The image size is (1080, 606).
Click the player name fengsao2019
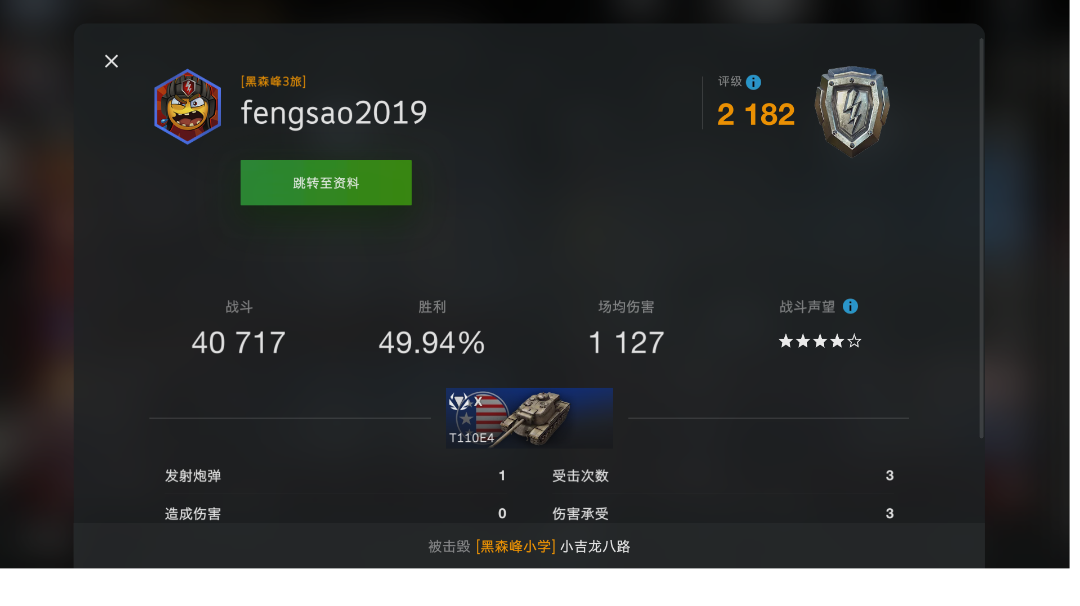click(x=333, y=113)
